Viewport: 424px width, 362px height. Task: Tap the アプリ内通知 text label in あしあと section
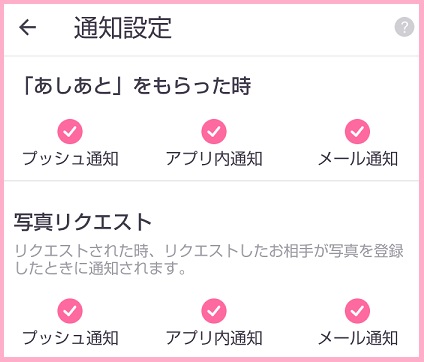click(214, 158)
